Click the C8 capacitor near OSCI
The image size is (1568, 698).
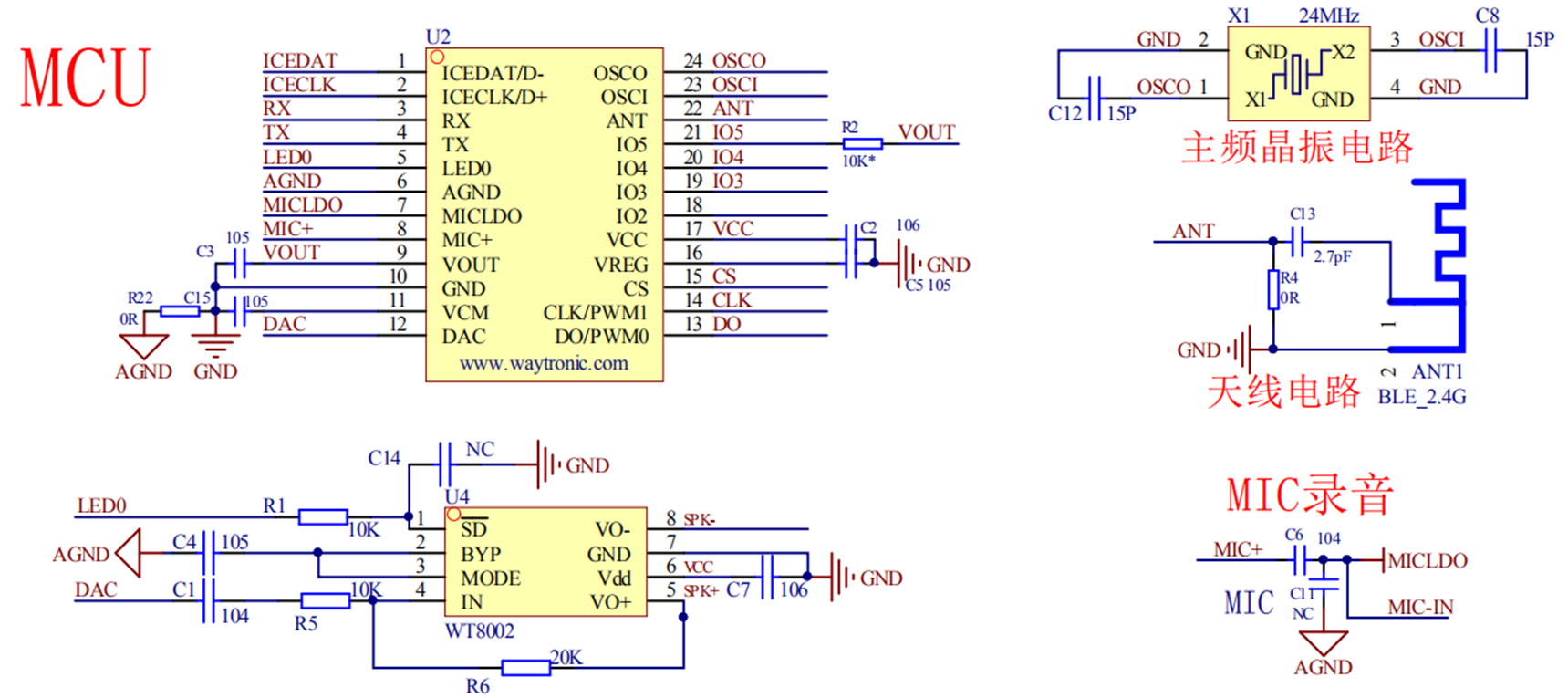(1490, 50)
